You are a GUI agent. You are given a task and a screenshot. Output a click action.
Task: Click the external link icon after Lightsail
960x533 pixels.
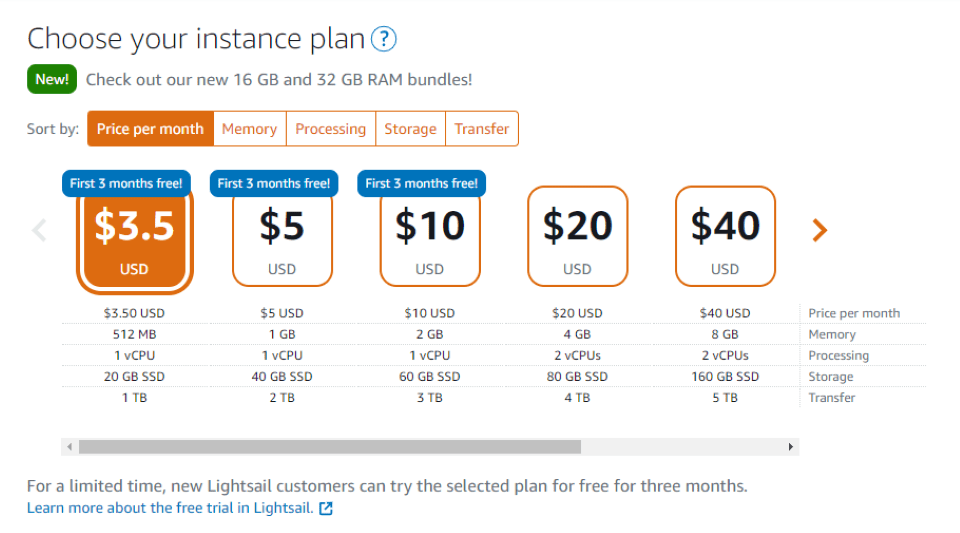(325, 508)
